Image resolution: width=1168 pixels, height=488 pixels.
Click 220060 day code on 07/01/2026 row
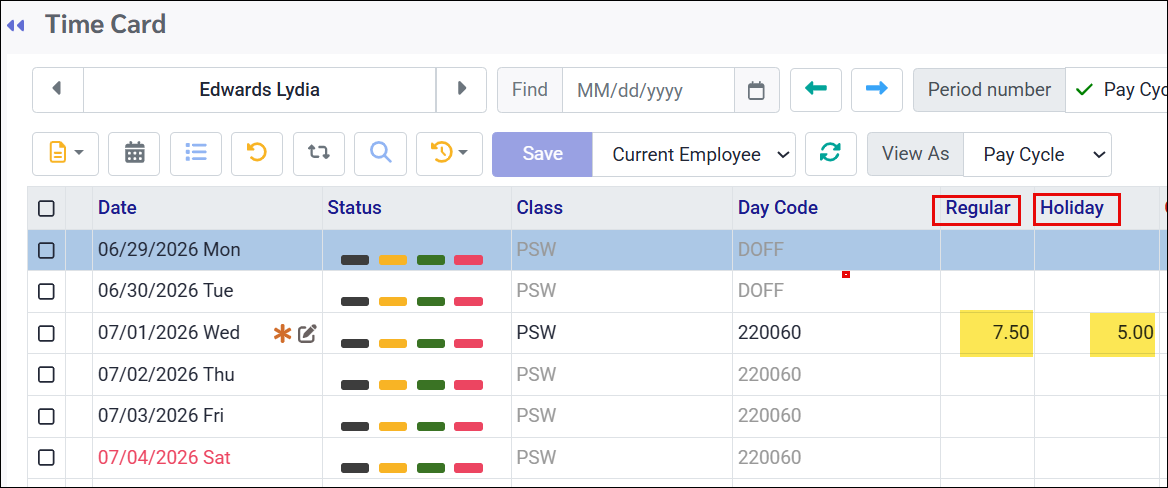pos(769,332)
